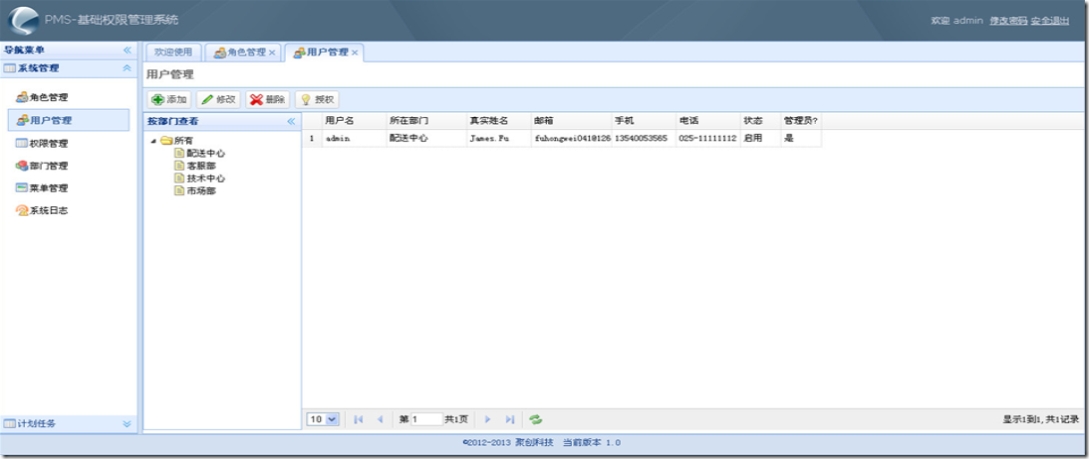
Task: Open the page size dropdown showing 10
Action: point(323,420)
